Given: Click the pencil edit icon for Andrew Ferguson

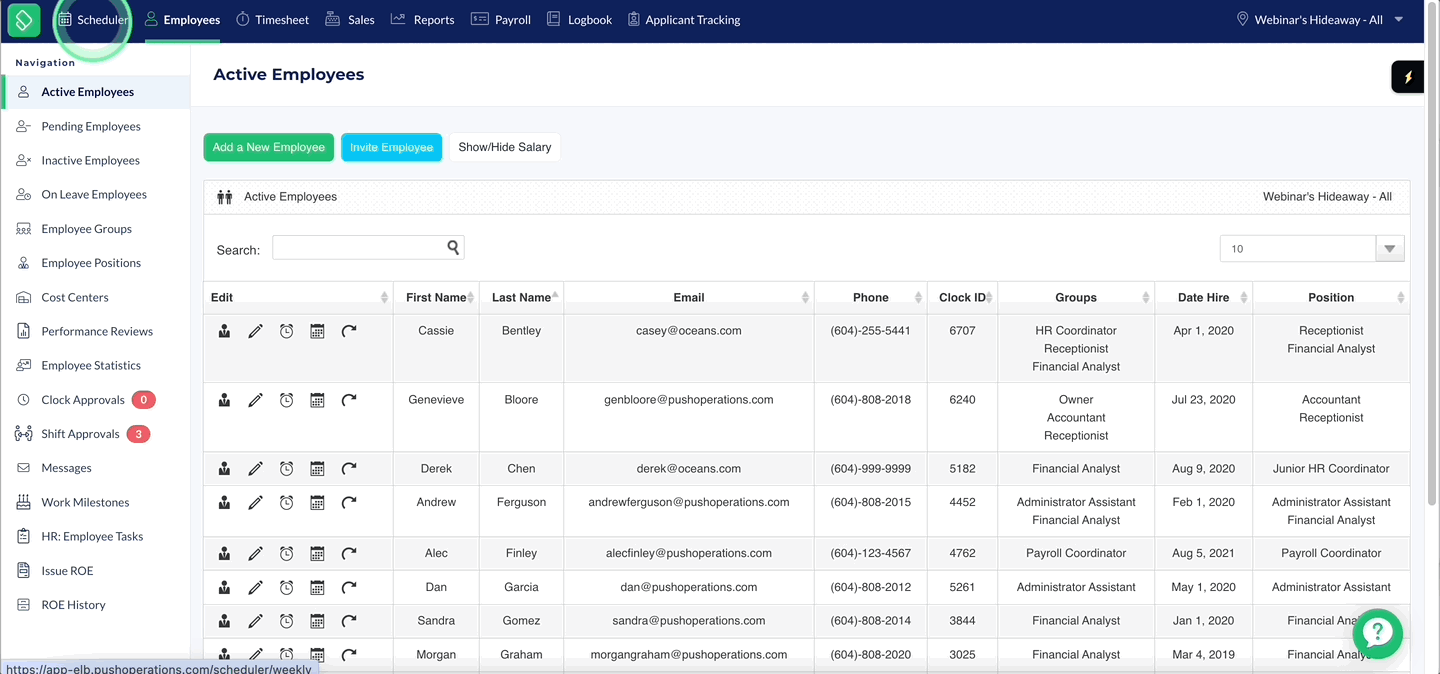Looking at the screenshot, I should coord(255,503).
